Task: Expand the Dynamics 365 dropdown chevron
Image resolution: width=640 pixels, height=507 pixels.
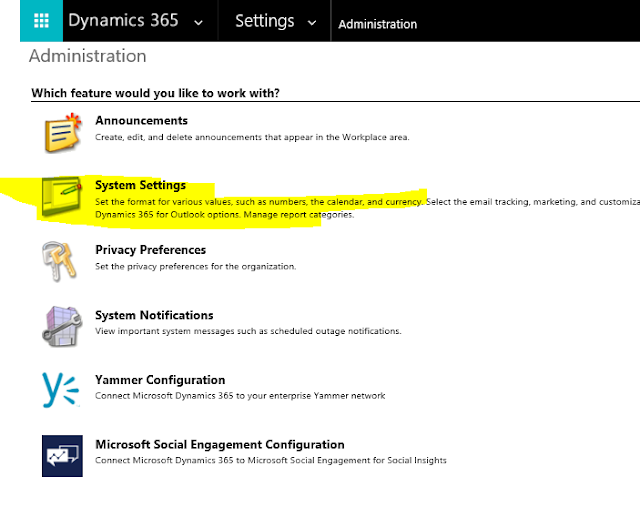Action: (198, 23)
